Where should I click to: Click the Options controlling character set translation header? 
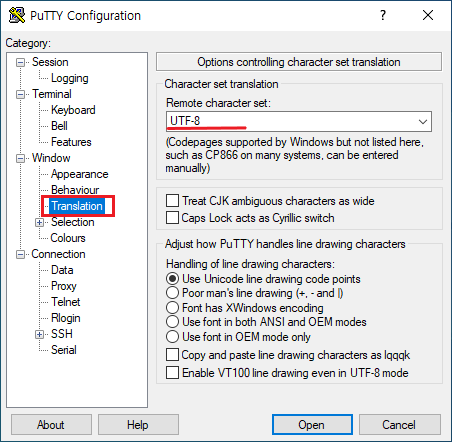299,62
